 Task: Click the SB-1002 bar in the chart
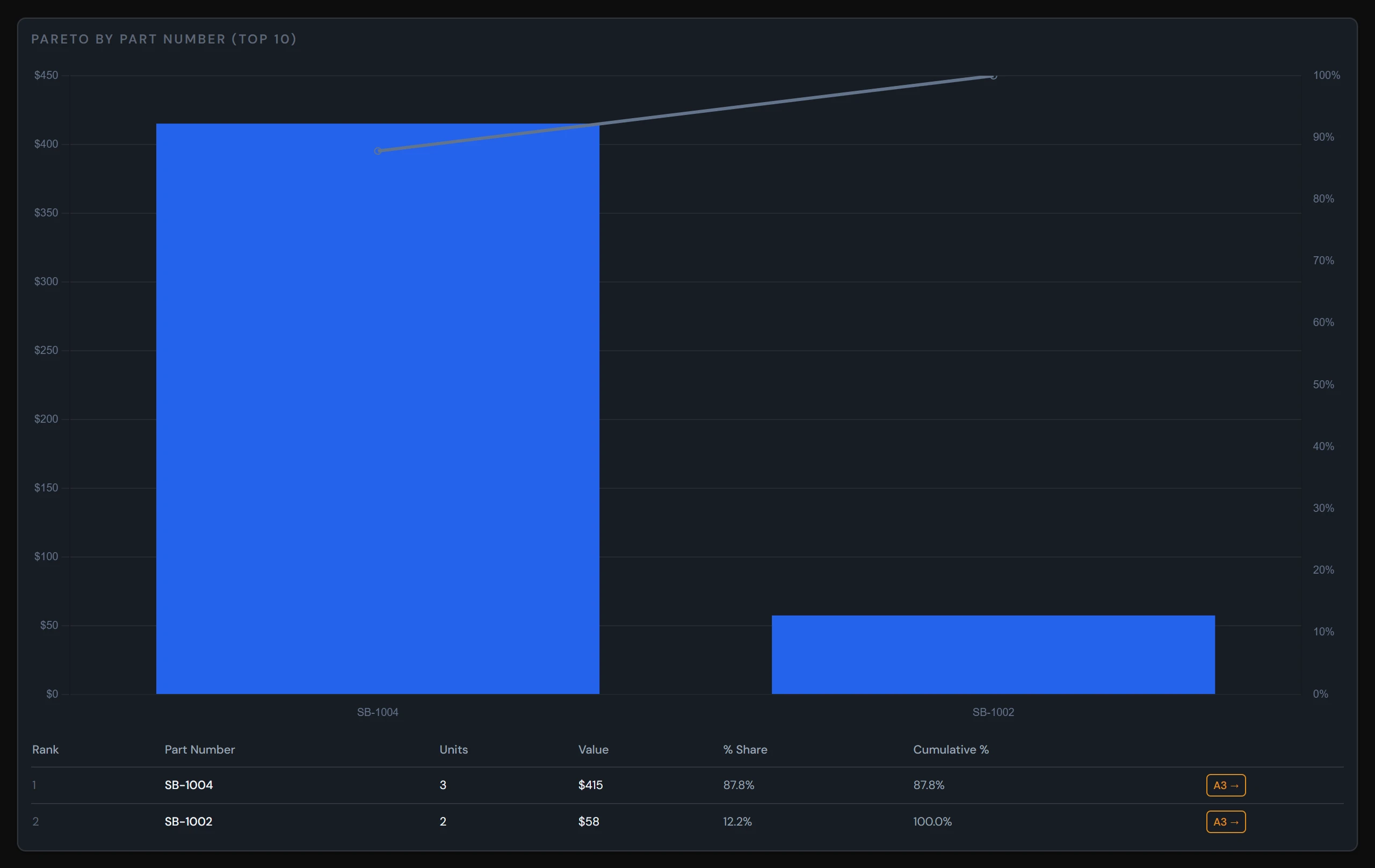(x=993, y=654)
